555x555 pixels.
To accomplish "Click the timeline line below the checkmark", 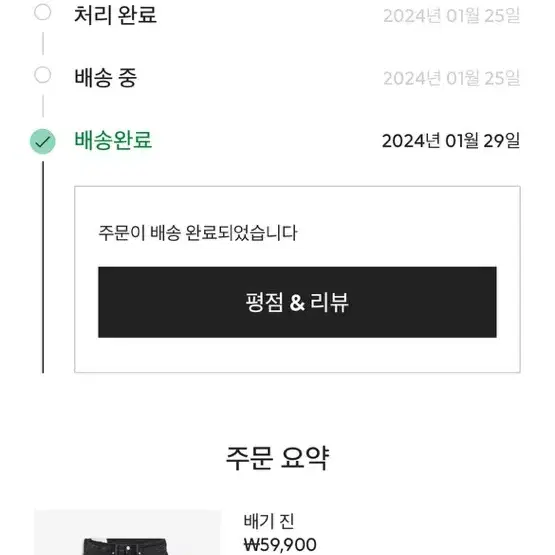I will pos(43,267).
